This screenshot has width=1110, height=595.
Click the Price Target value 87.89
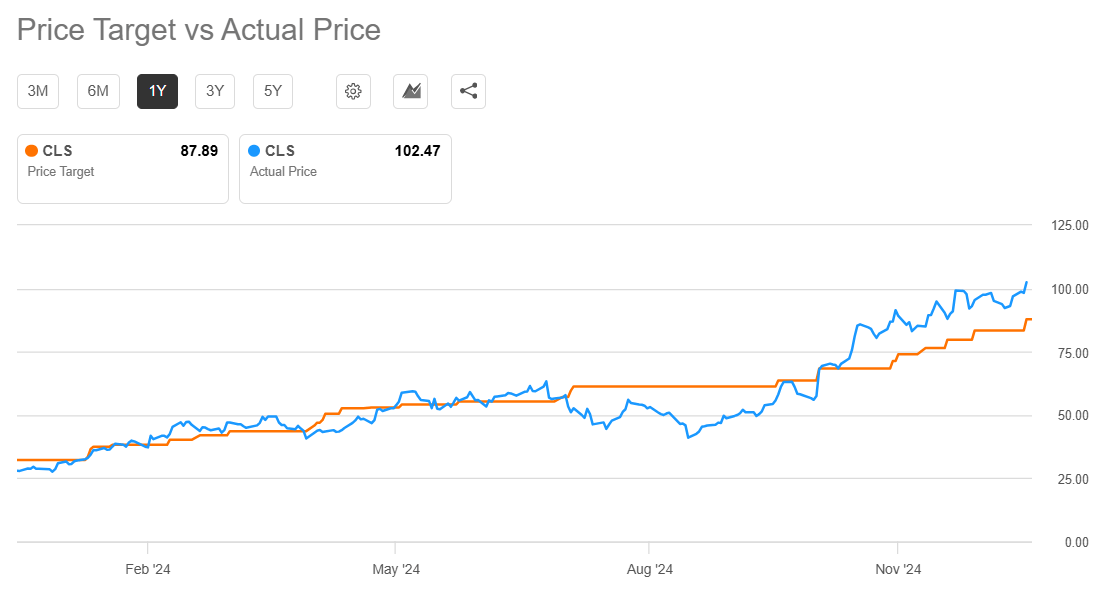coord(199,150)
